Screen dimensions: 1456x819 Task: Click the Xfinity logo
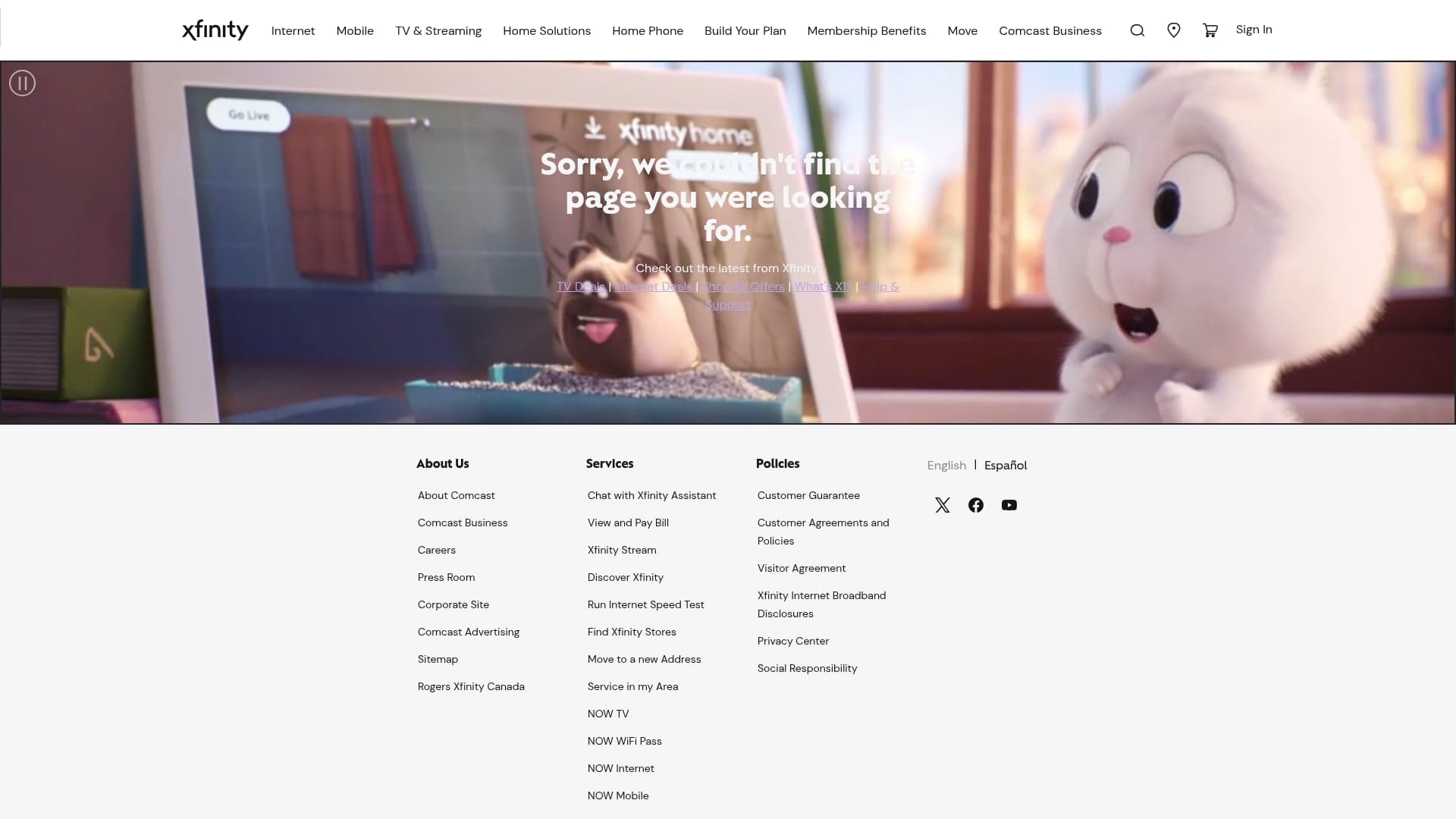pyautogui.click(x=215, y=30)
